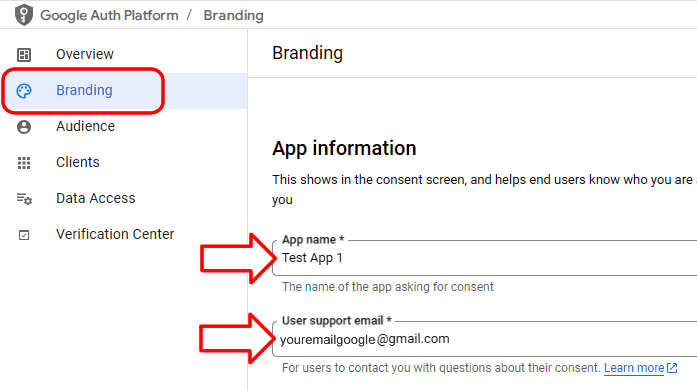Click the Clients grid icon
Screen dimensions: 697x391
tap(24, 163)
